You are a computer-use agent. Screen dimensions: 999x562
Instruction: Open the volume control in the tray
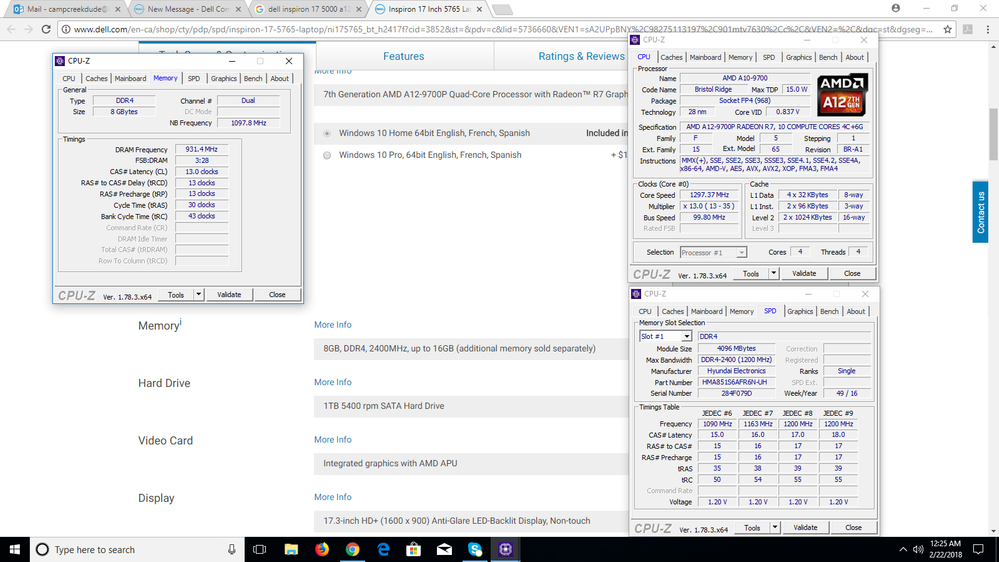[x=918, y=549]
